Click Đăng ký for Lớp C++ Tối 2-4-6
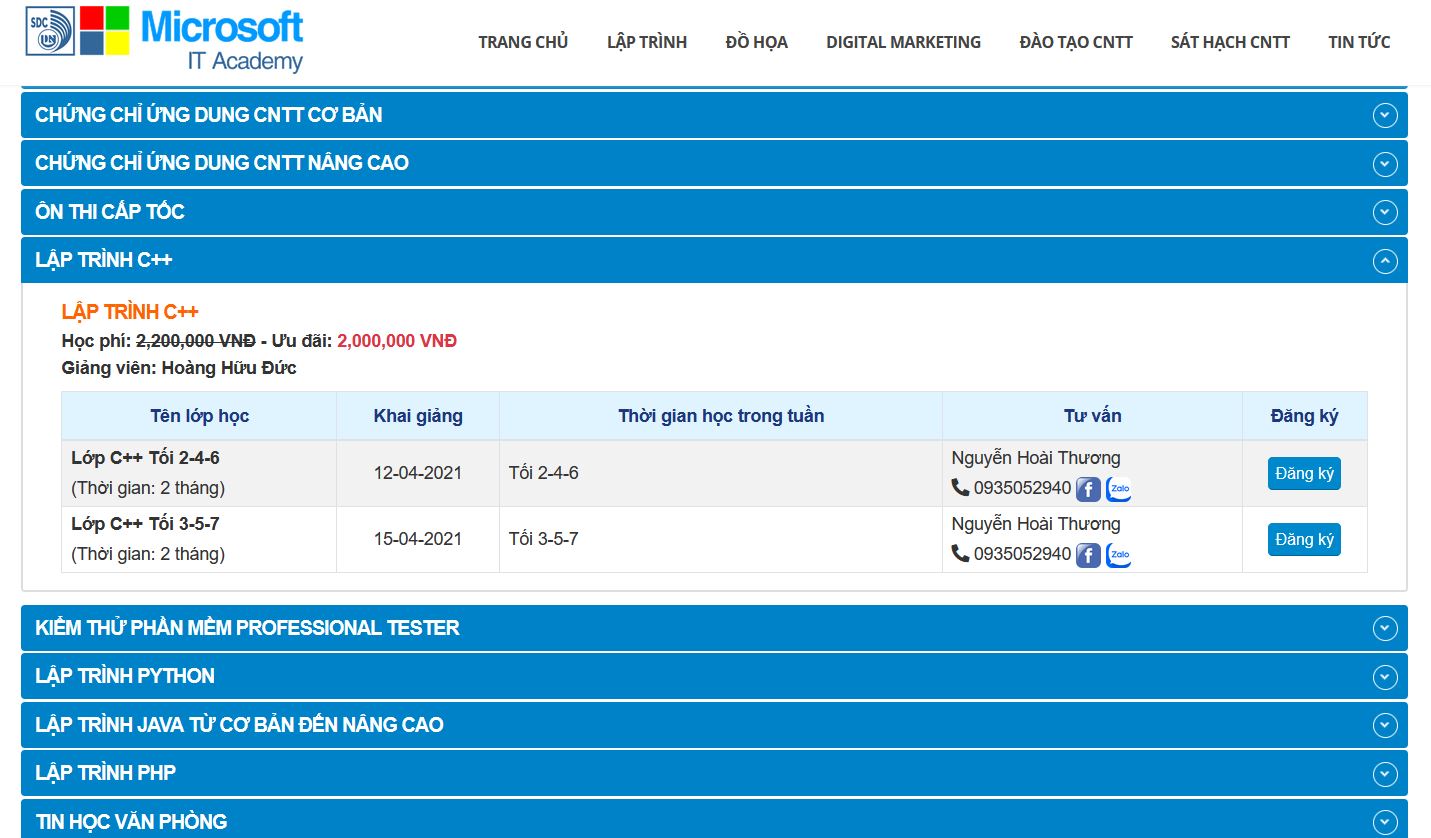The height and width of the screenshot is (838, 1431). 1304,473
